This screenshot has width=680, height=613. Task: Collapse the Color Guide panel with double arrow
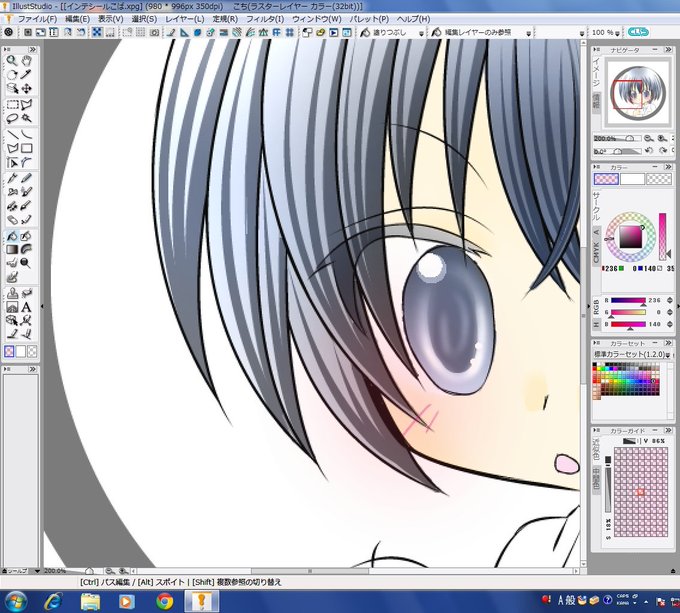tap(668, 430)
